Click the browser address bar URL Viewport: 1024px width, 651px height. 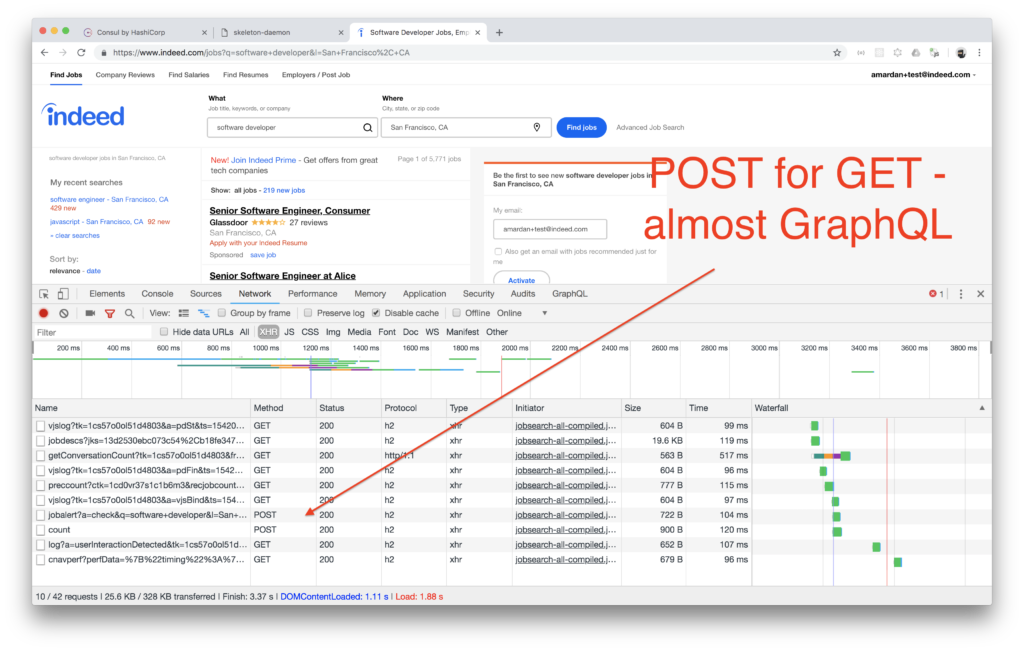click(x=261, y=53)
